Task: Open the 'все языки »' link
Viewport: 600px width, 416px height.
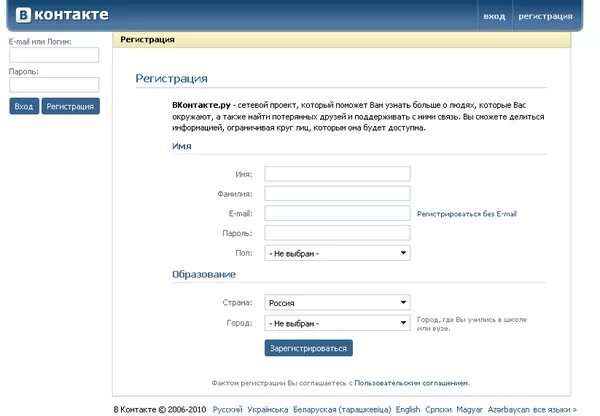Action: point(554,409)
